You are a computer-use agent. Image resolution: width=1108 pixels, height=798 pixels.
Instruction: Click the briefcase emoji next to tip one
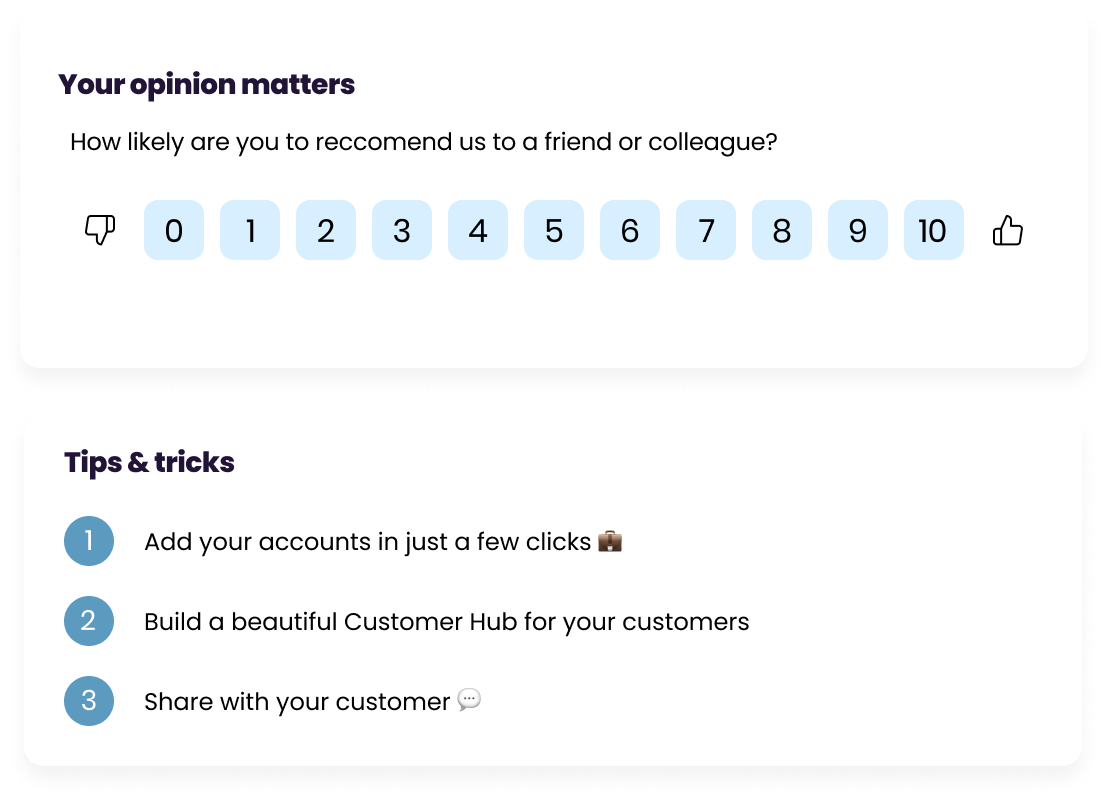coord(610,541)
